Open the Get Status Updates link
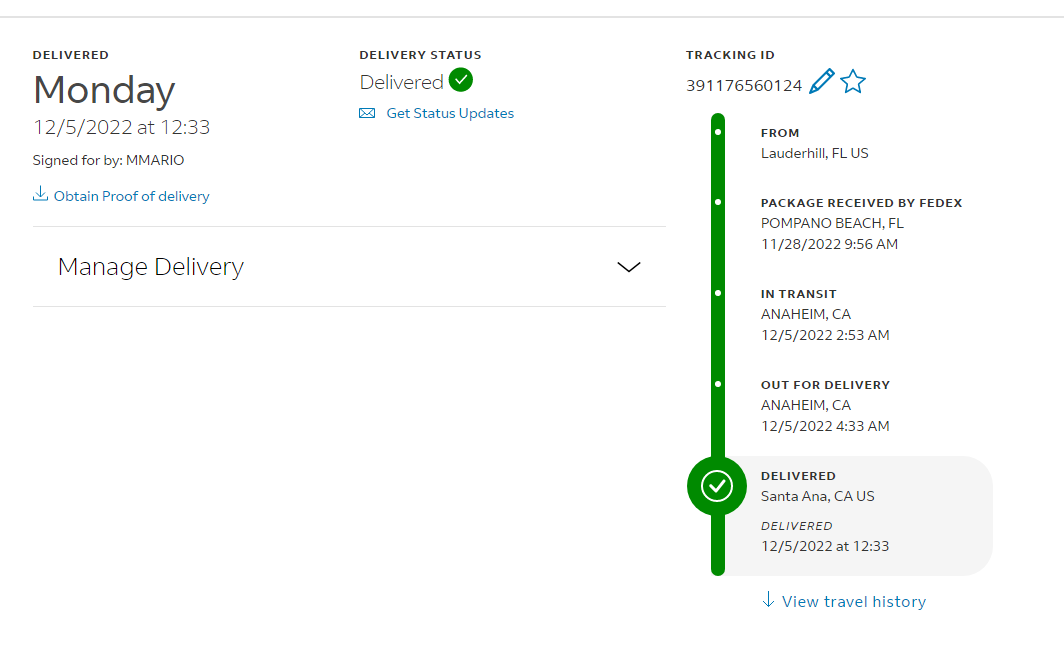Image resolution: width=1064 pixels, height=645 pixels. [x=450, y=113]
